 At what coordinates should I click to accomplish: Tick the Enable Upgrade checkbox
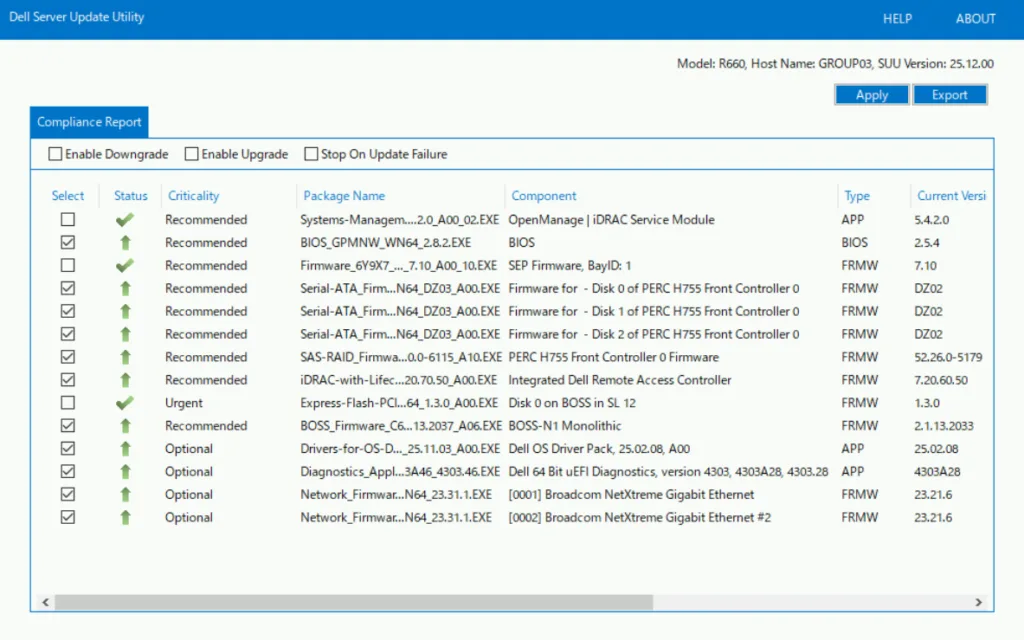[192, 155]
